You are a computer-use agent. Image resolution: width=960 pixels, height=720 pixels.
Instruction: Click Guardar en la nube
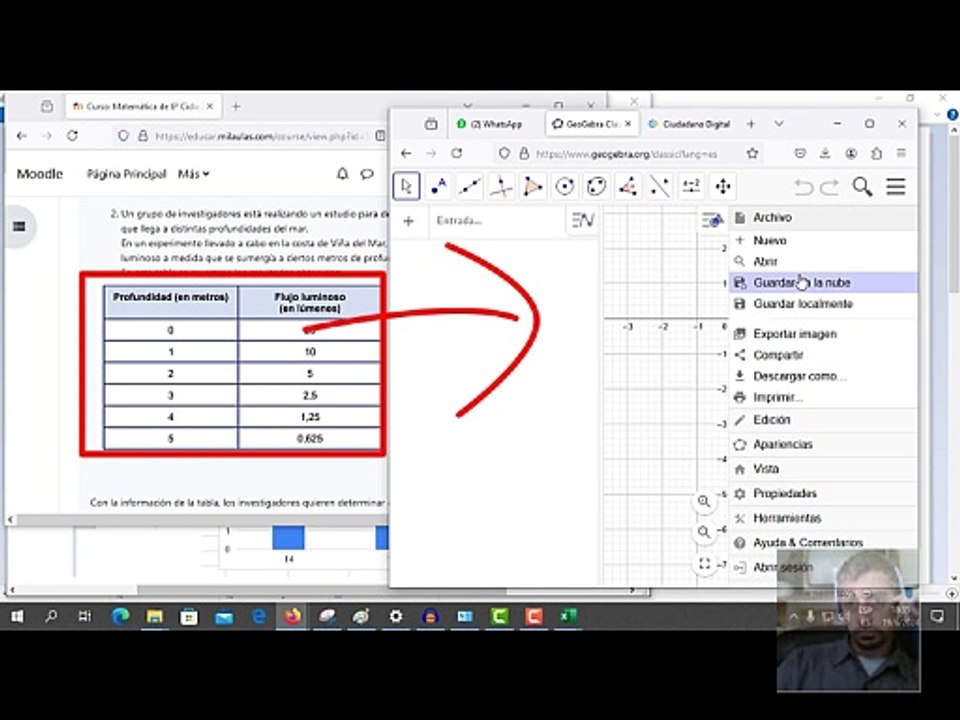(823, 283)
